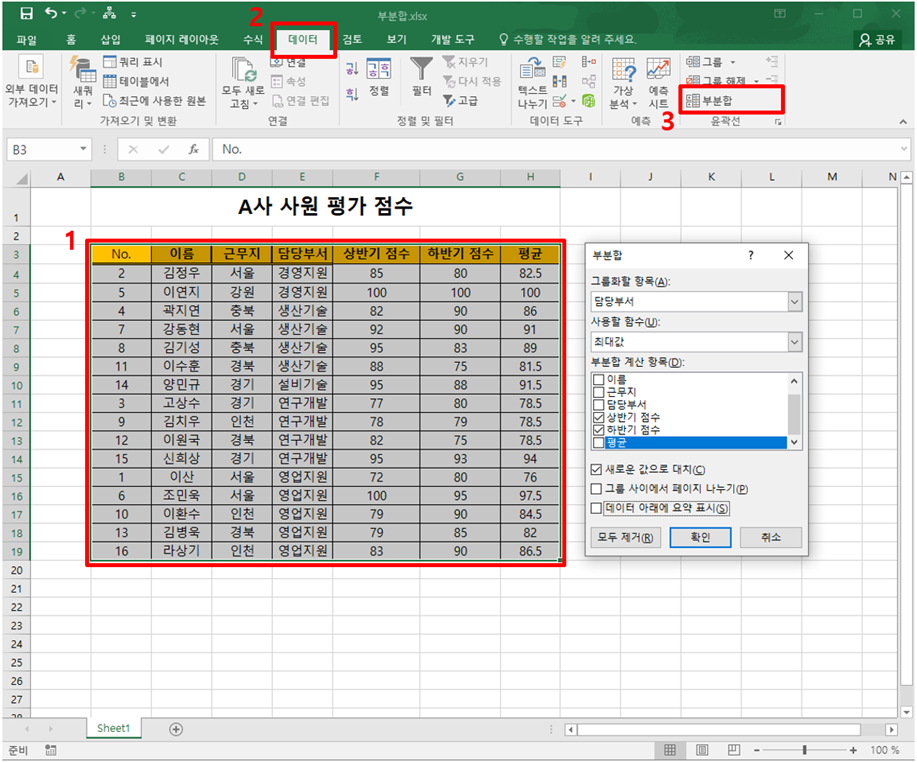Uncheck the 상반기 점수 checkbox
This screenshot has width=917, height=762.
[x=598, y=418]
